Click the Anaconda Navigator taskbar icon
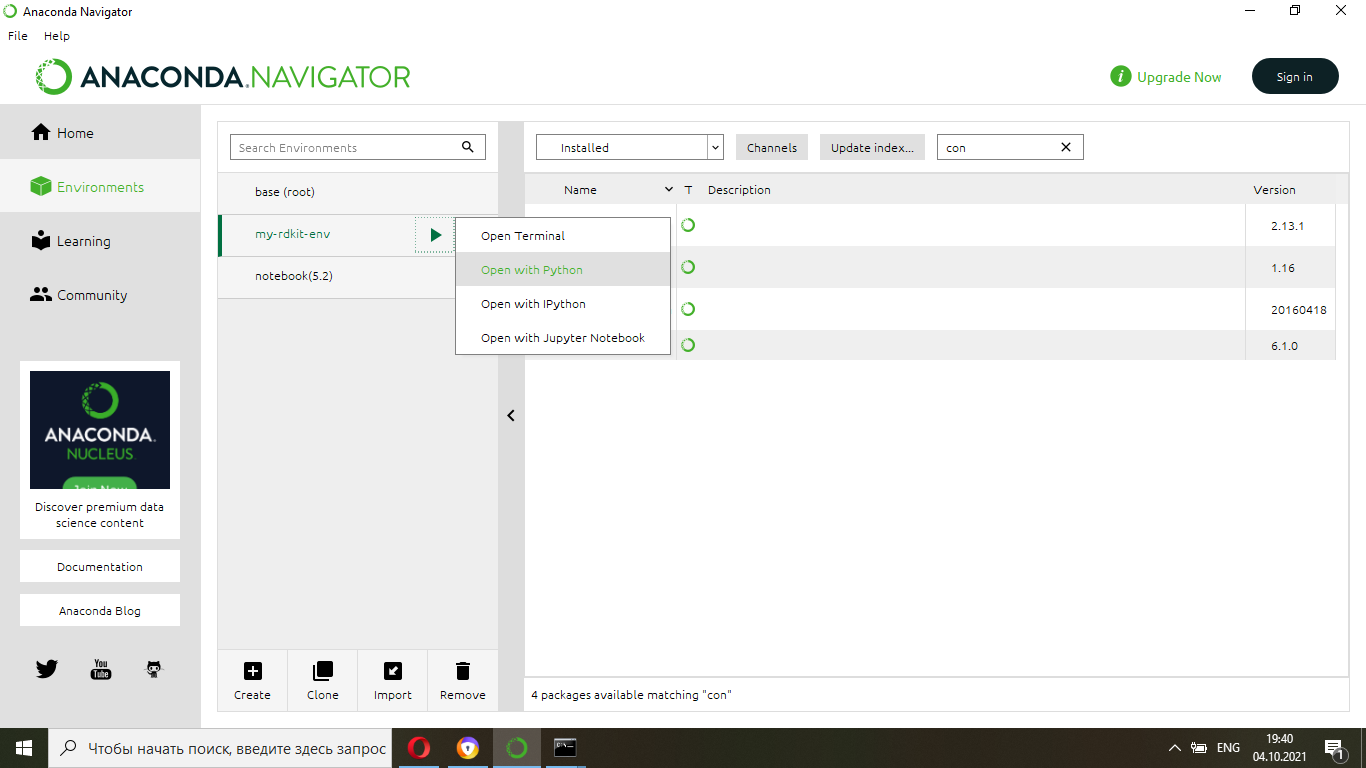Viewport: 1366px width, 768px height. (x=516, y=748)
